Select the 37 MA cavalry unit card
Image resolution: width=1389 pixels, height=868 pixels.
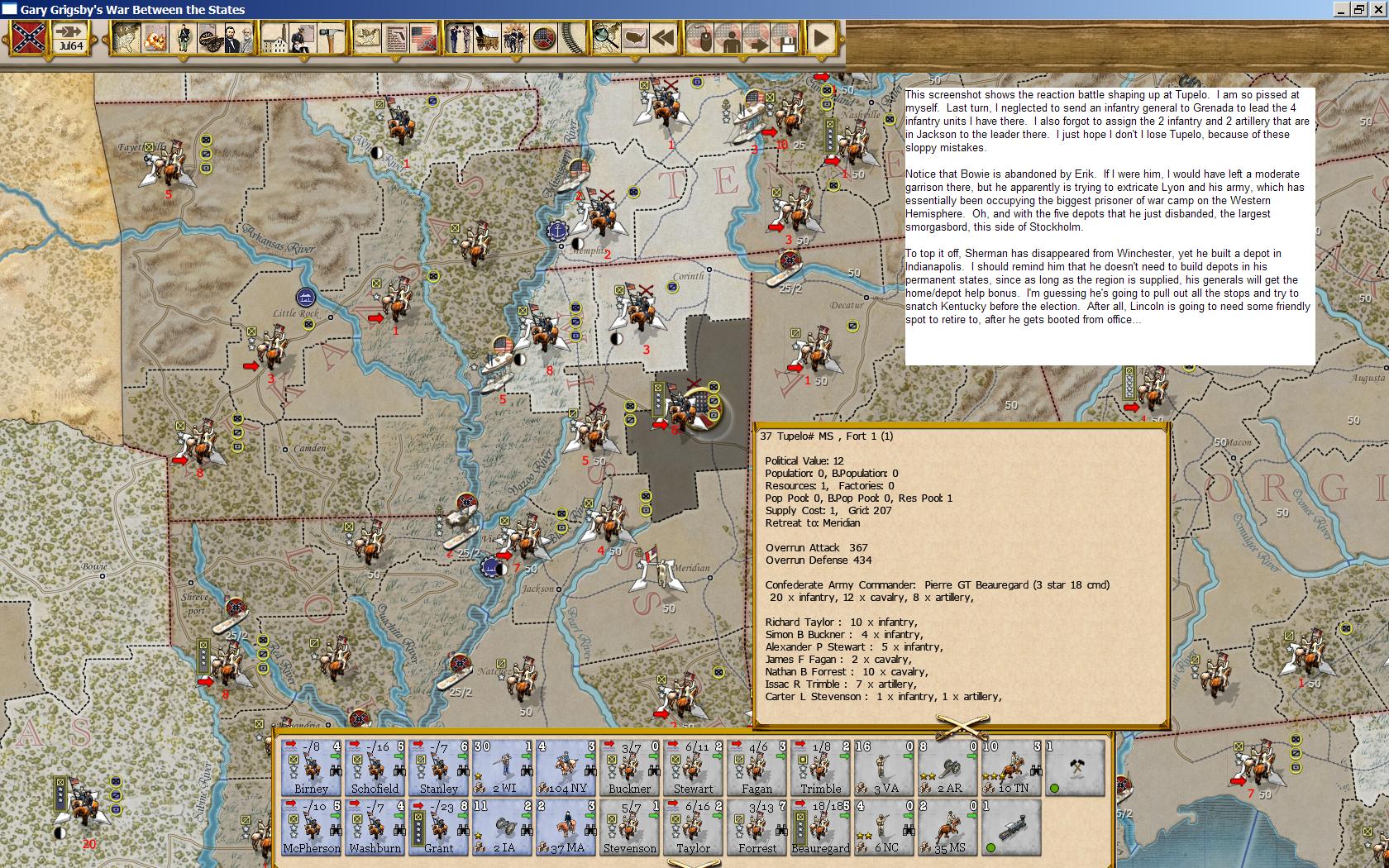566,827
